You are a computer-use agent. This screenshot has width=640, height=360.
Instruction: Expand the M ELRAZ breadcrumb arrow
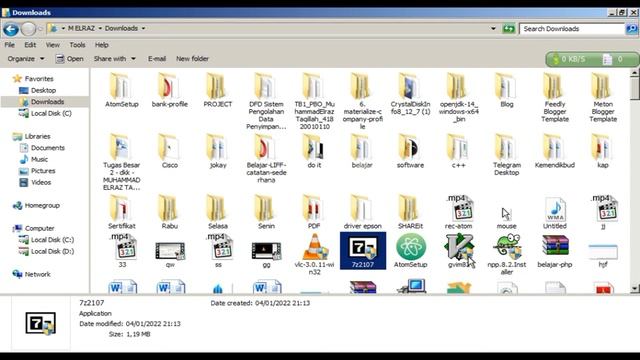coord(100,29)
